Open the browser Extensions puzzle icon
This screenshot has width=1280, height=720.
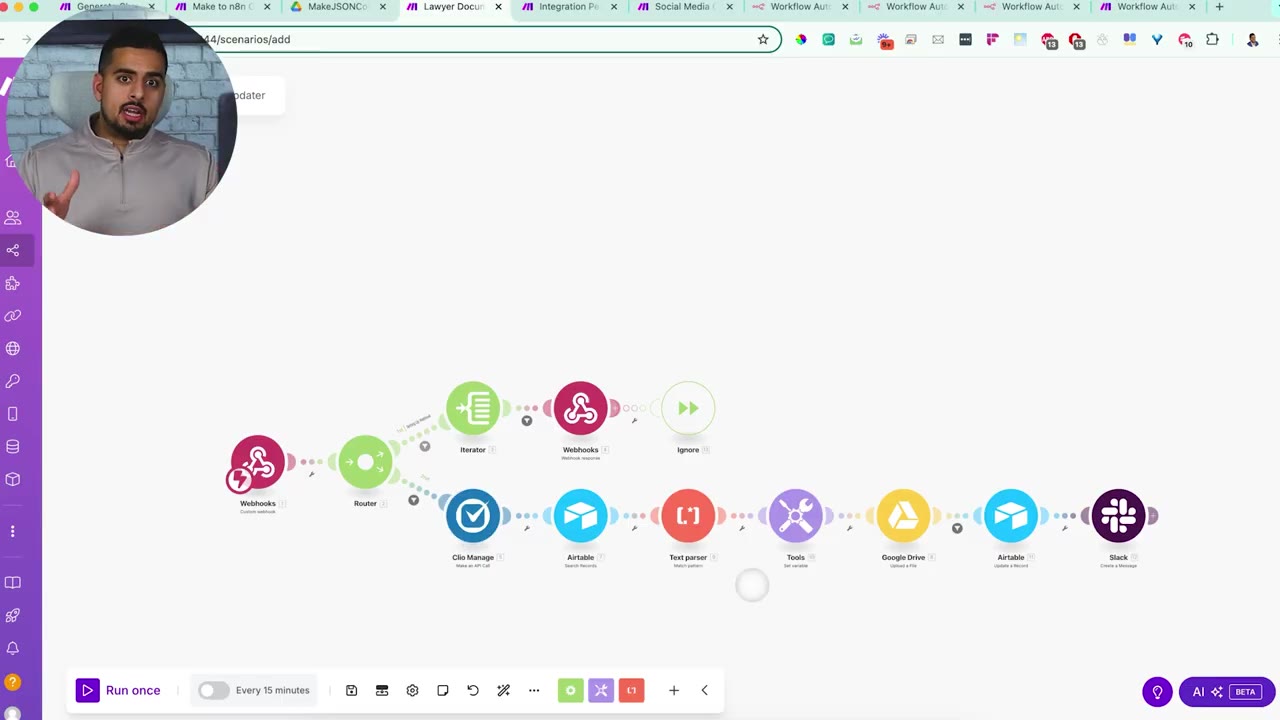[x=1212, y=40]
